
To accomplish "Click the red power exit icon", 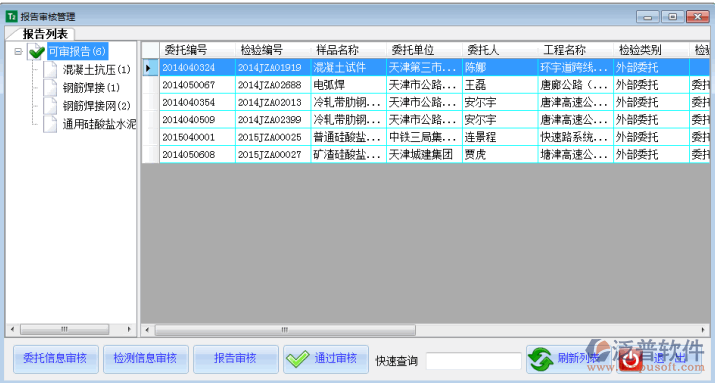I will pyautogui.click(x=632, y=360).
